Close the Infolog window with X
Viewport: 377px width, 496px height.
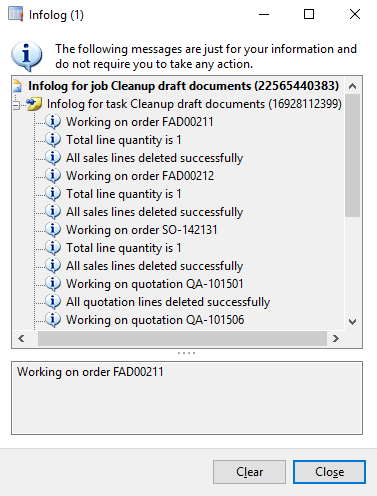tap(355, 14)
